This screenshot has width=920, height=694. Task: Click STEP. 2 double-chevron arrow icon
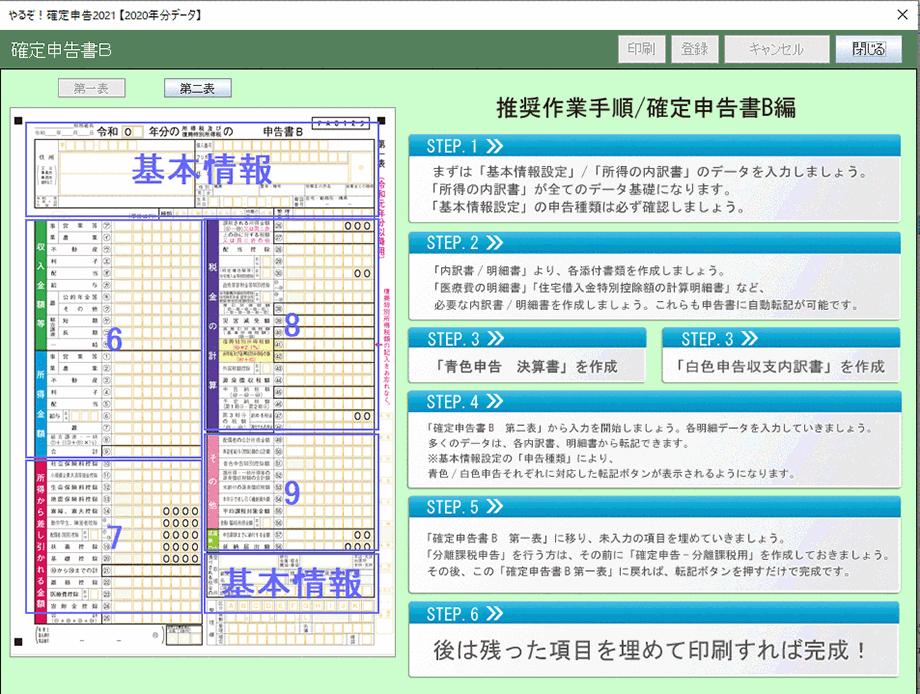tap(495, 242)
